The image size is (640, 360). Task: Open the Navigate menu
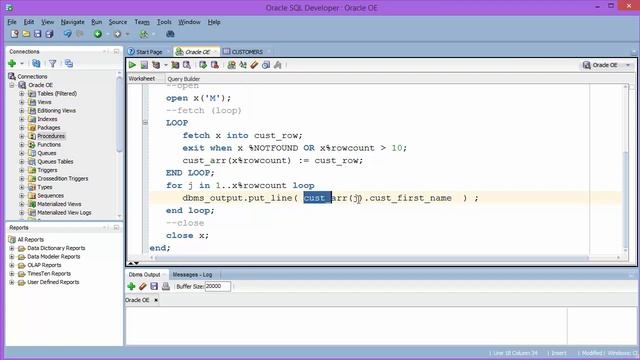[73, 22]
